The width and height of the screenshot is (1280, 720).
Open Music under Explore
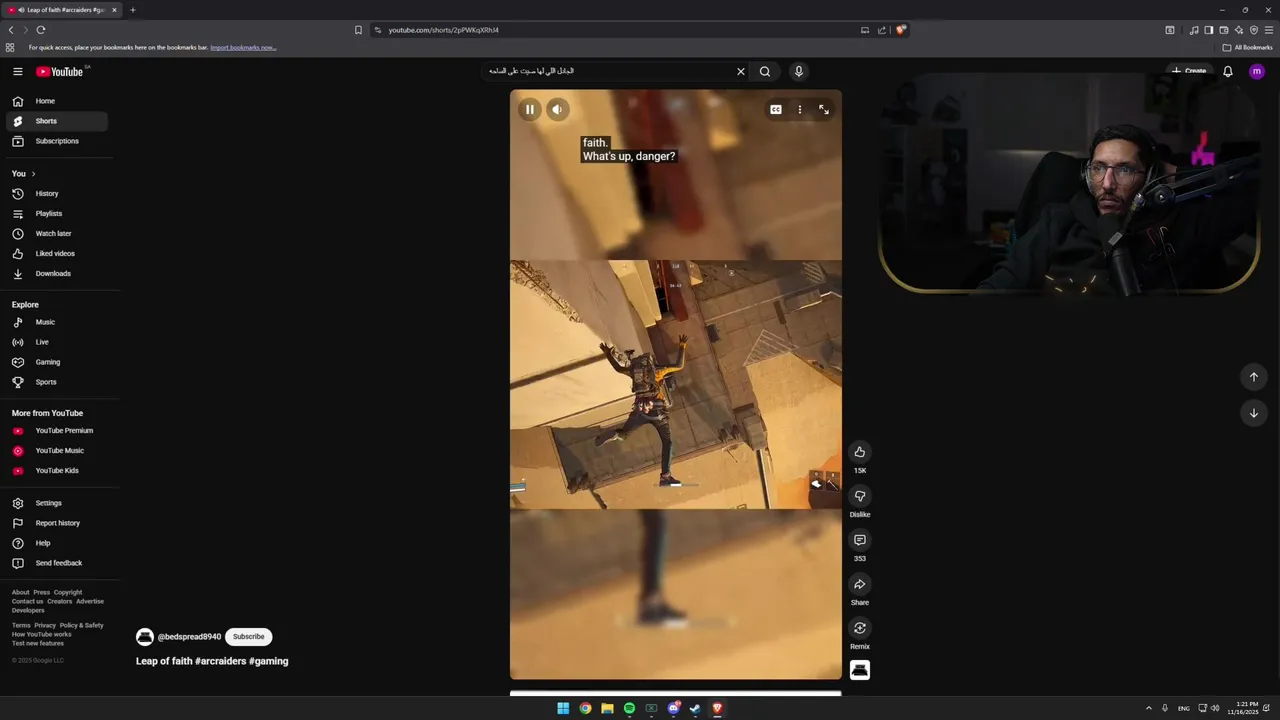tap(57, 322)
